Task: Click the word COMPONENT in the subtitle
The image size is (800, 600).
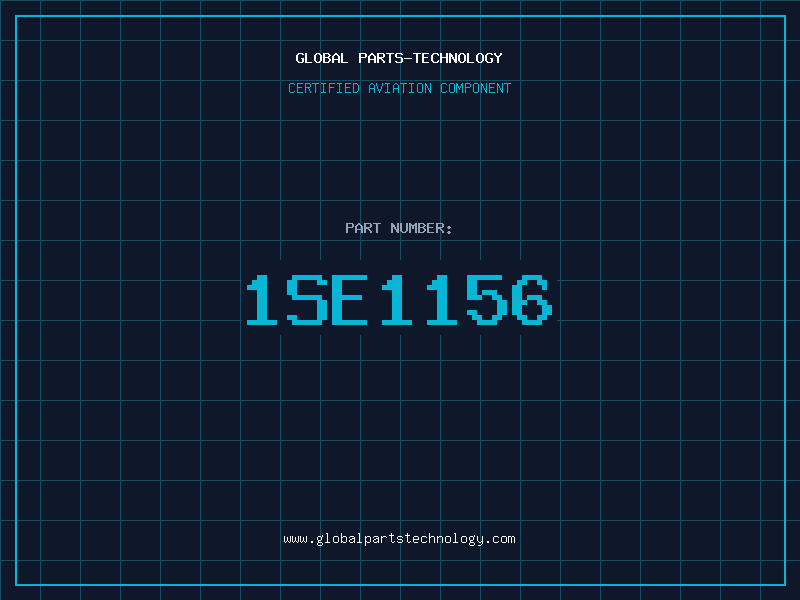Action: tap(475, 89)
